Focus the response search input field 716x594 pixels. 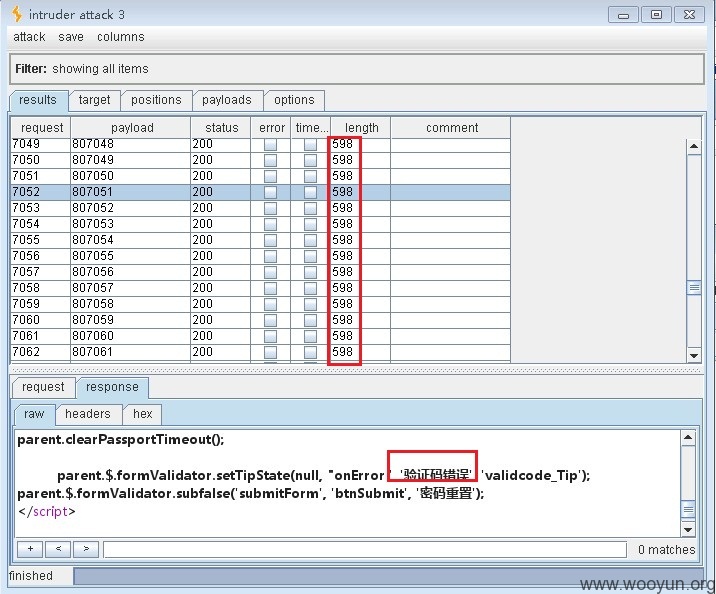coord(365,549)
